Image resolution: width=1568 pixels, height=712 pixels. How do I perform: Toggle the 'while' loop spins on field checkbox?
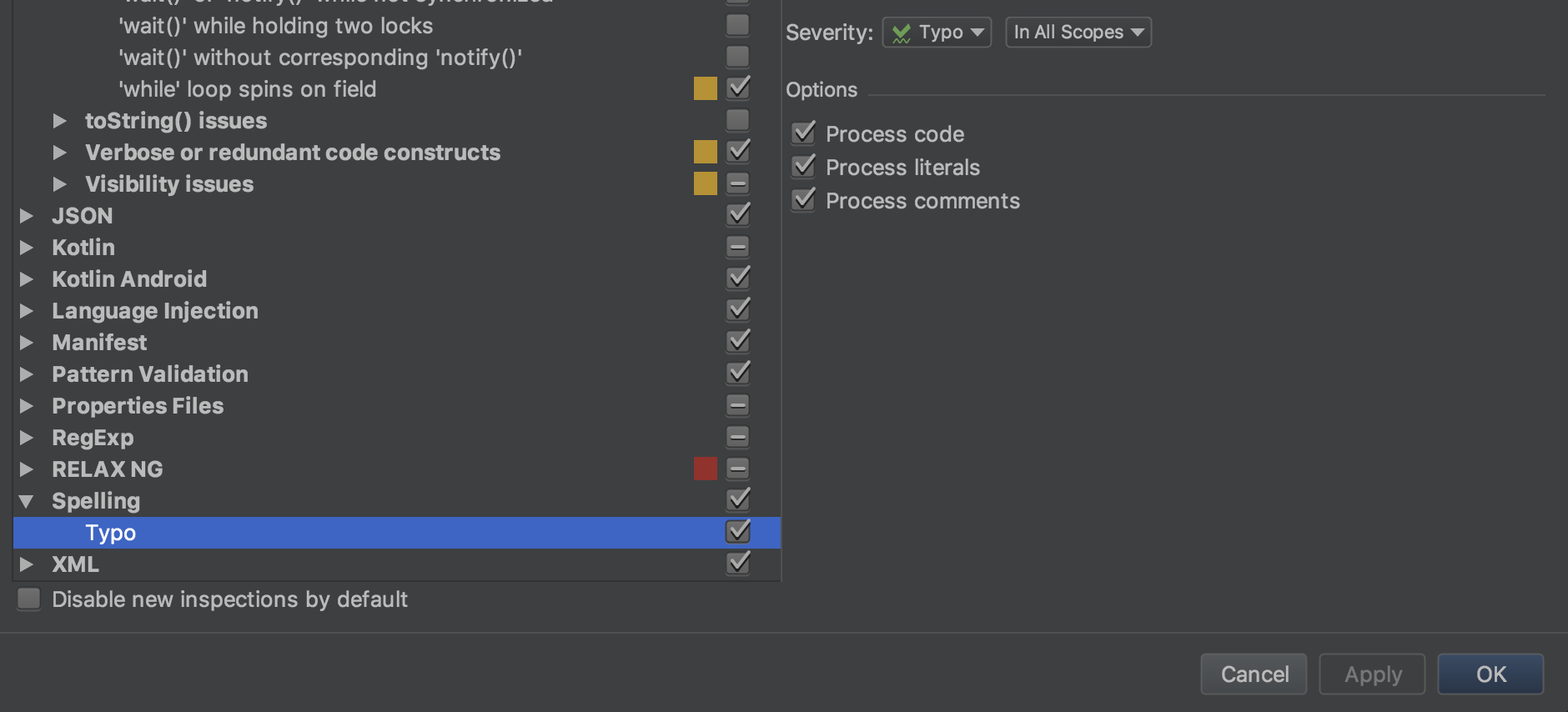click(x=737, y=88)
